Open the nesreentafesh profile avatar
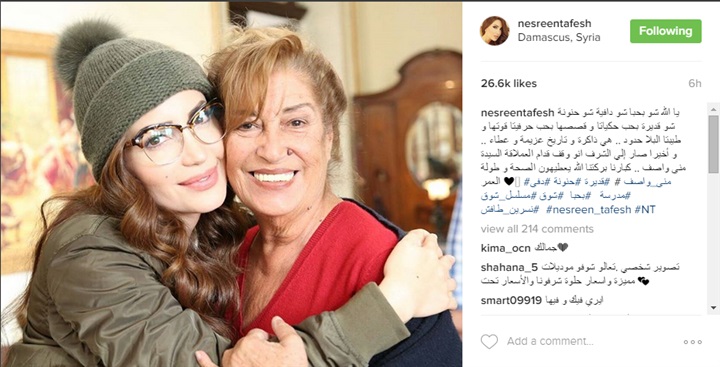The image size is (720, 367). click(495, 31)
